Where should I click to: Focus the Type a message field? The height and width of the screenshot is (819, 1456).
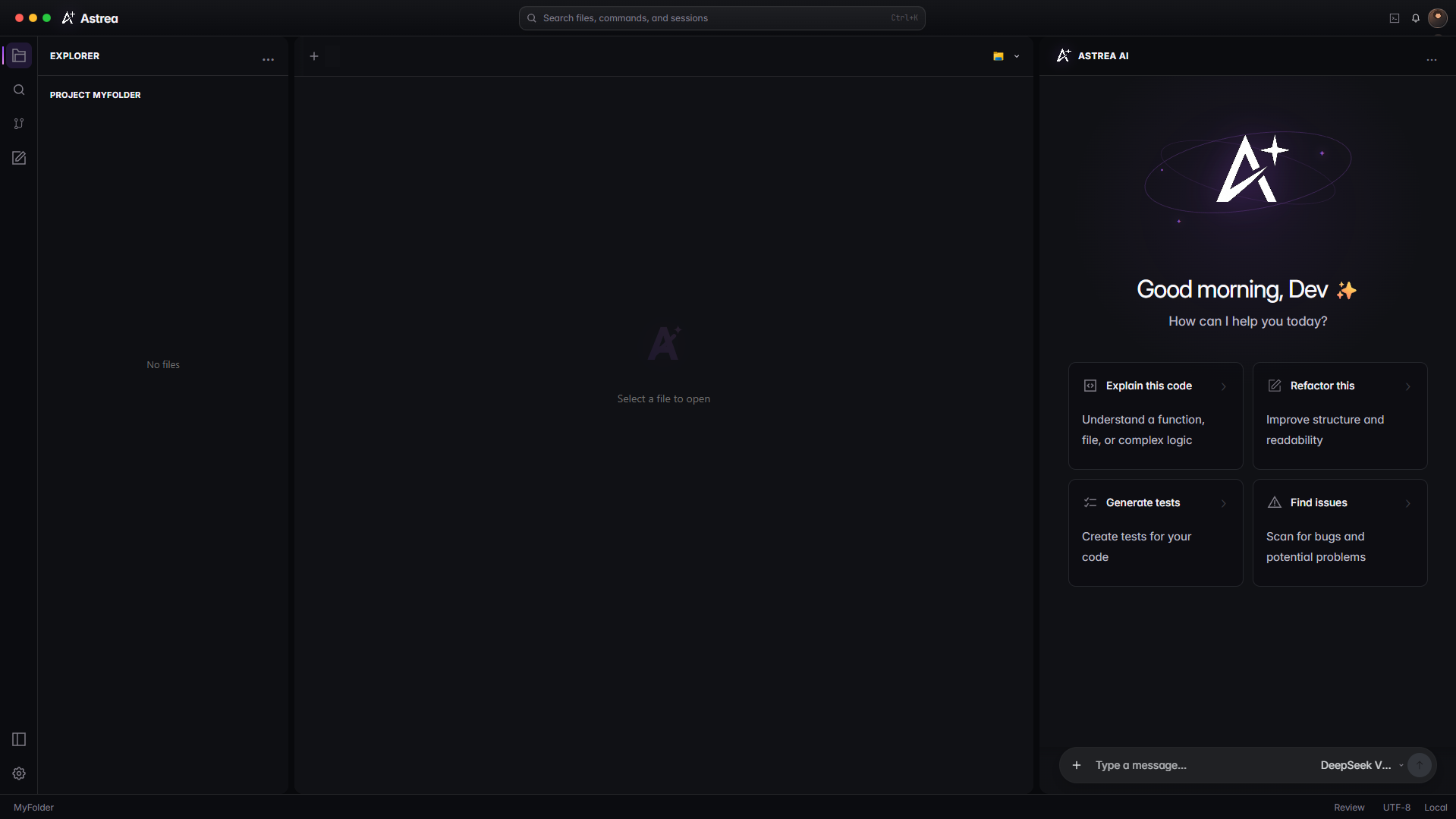[1202, 765]
